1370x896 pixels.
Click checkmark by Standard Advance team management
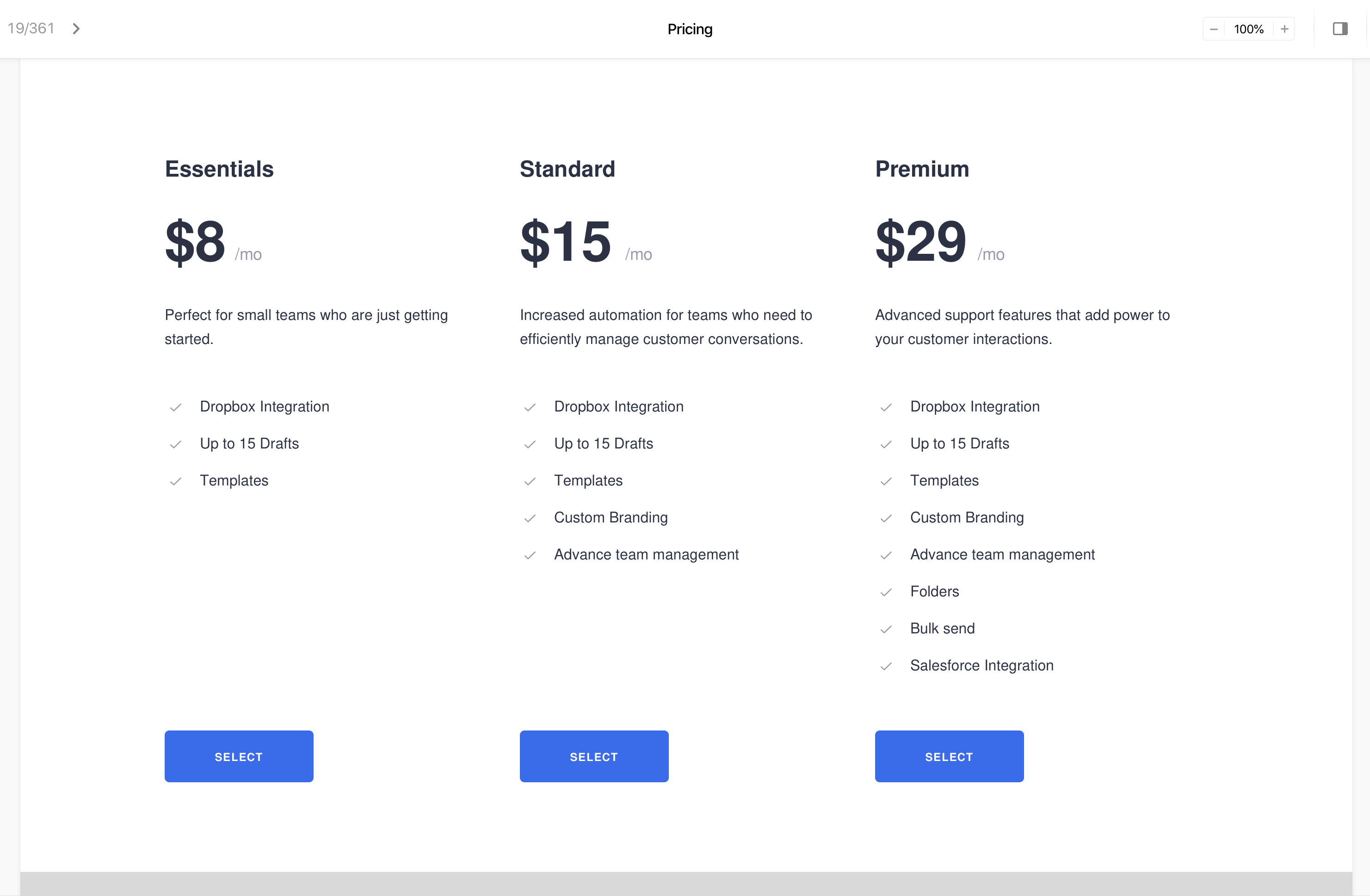tap(530, 555)
